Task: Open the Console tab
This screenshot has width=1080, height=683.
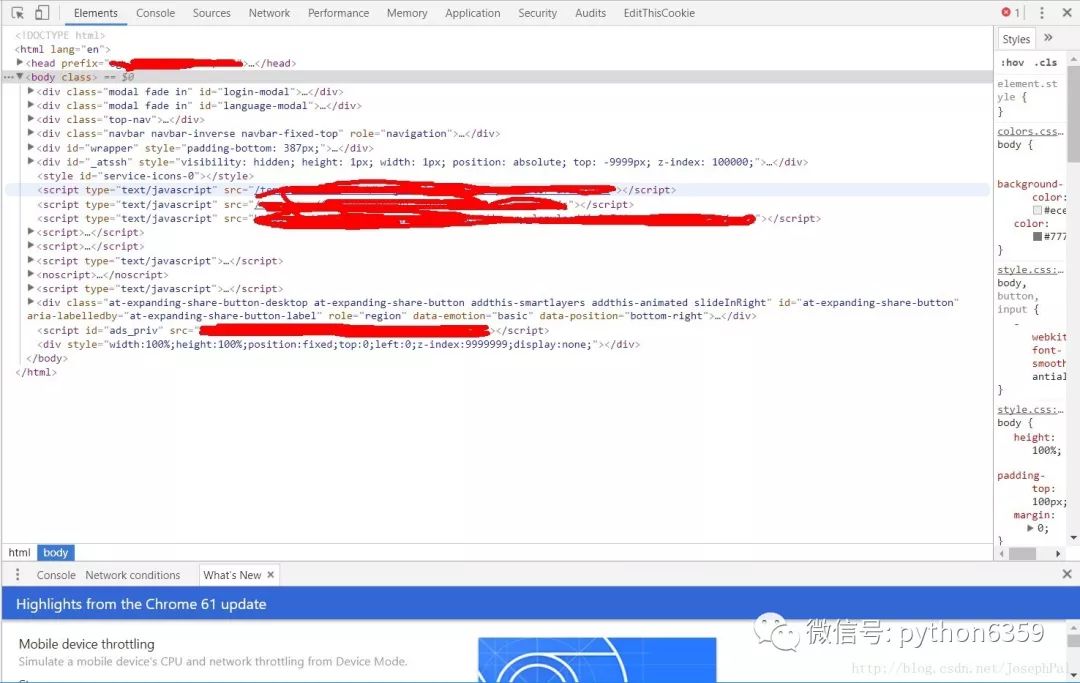Action: coord(155,13)
